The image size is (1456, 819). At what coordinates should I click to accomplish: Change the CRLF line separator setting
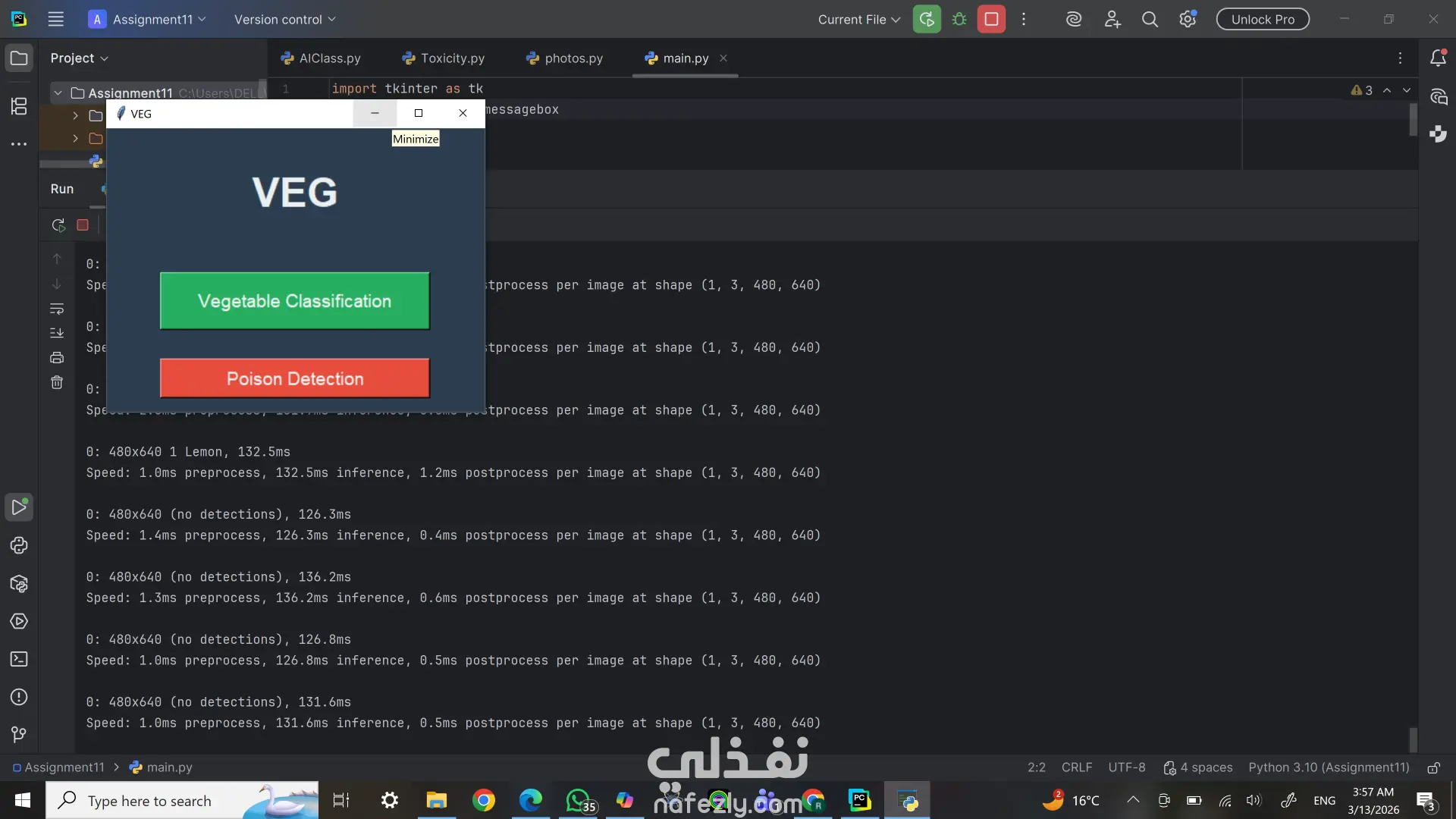click(x=1077, y=767)
